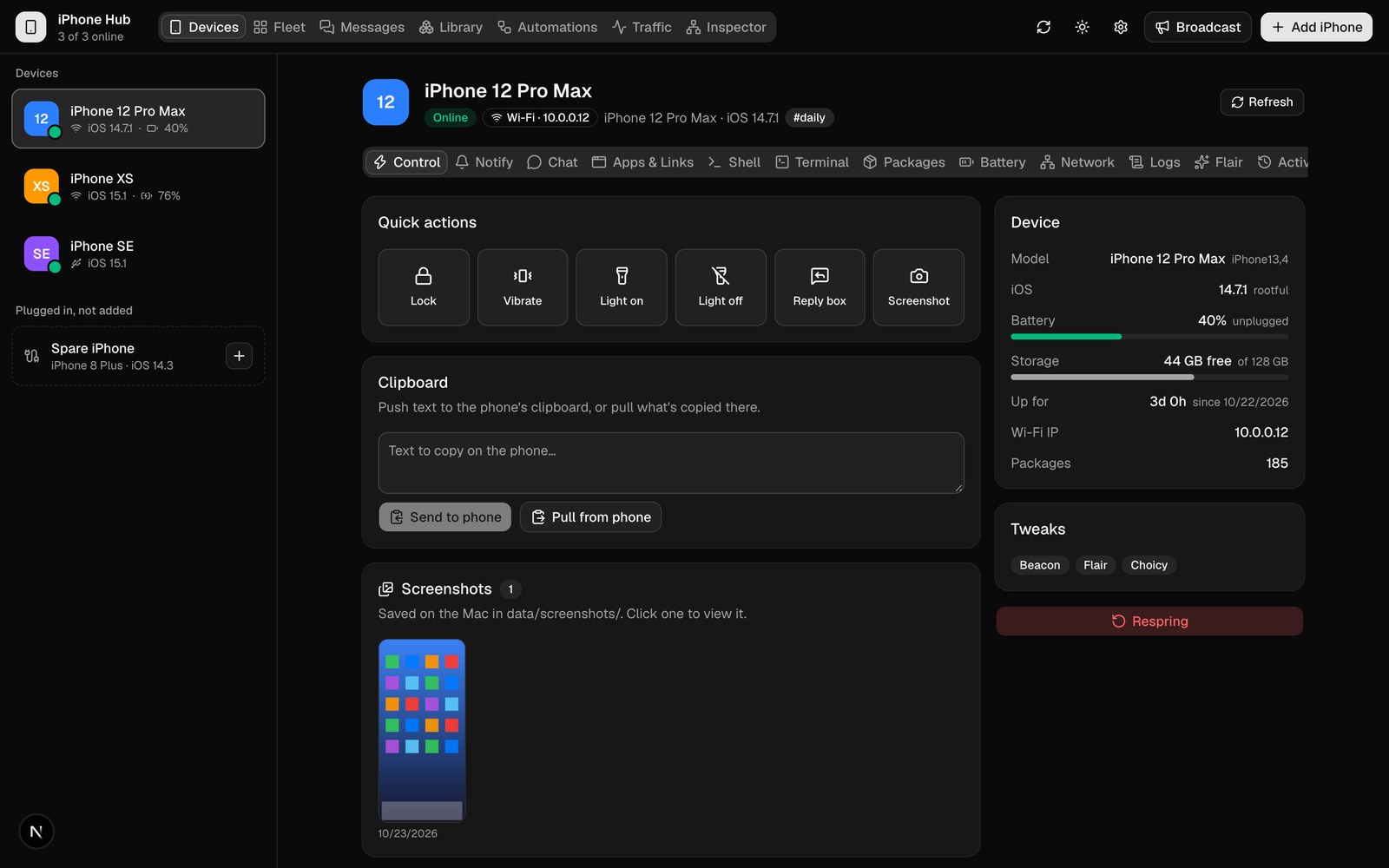Select iPhone 12 Pro Max in sidebar
This screenshot has height=868, width=1389.
click(x=138, y=119)
